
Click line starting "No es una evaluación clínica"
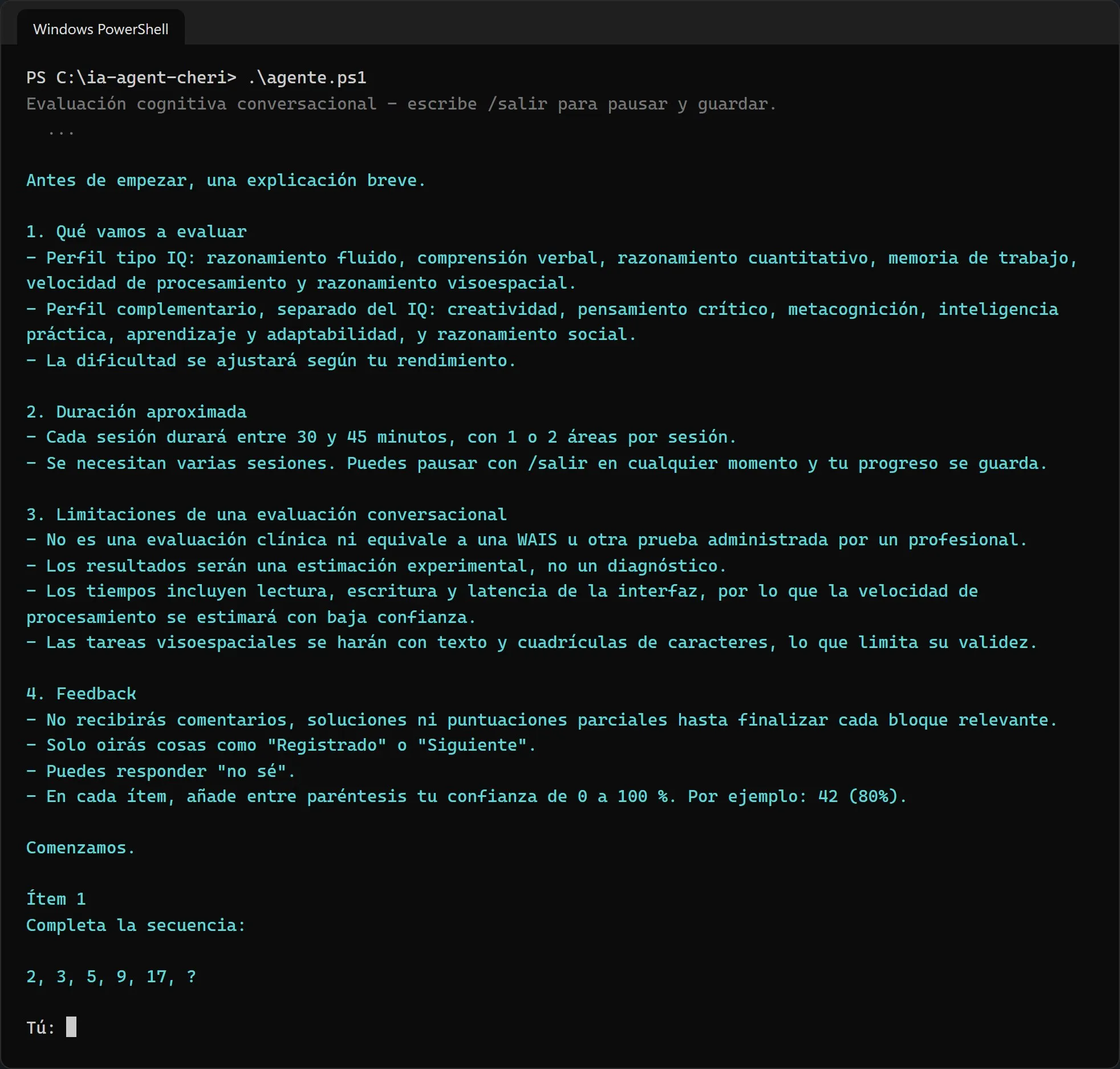pos(527,540)
